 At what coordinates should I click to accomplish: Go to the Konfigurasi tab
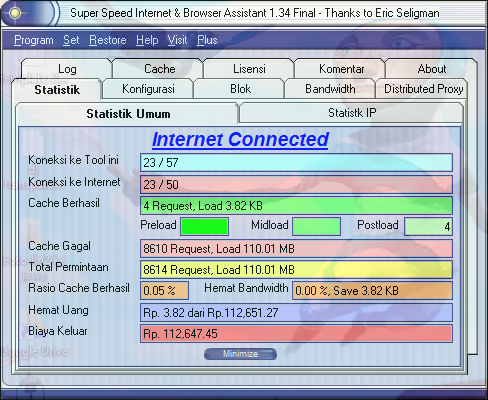(148, 89)
